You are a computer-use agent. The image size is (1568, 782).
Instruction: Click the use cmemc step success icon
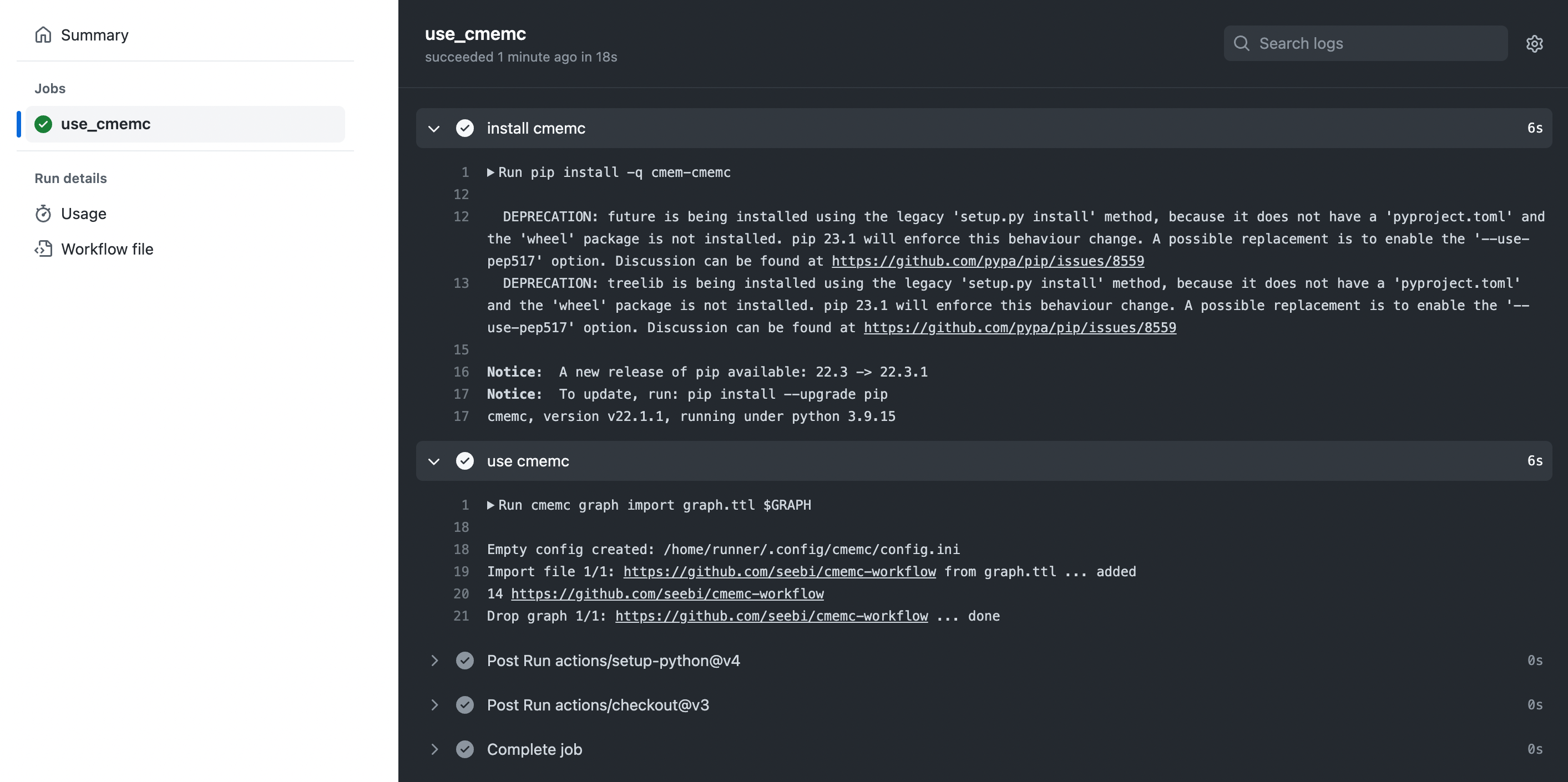[465, 460]
